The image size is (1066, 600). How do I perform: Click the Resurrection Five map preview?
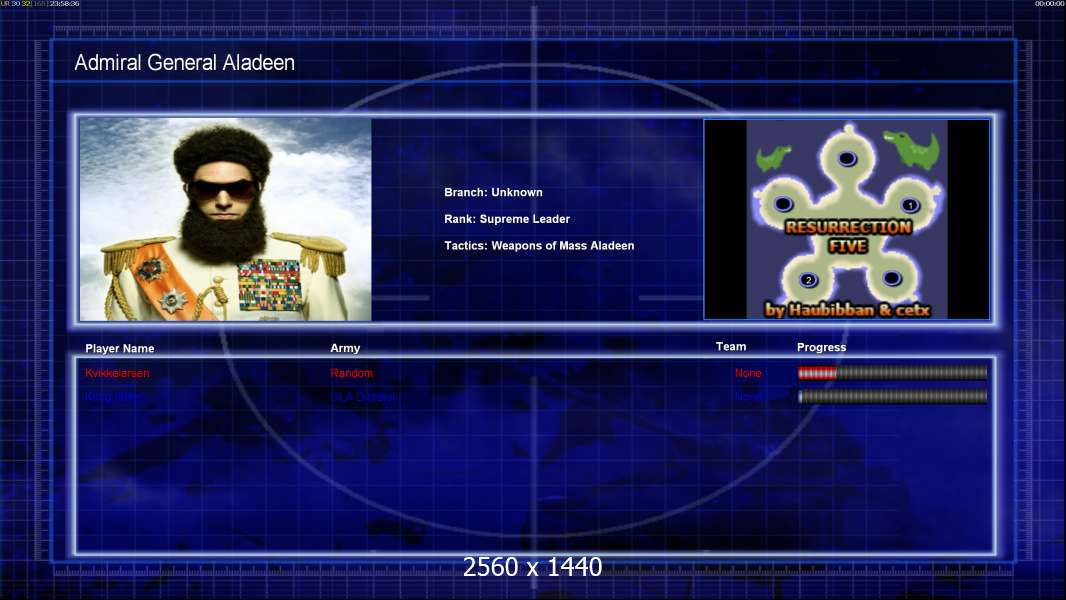[x=846, y=219]
